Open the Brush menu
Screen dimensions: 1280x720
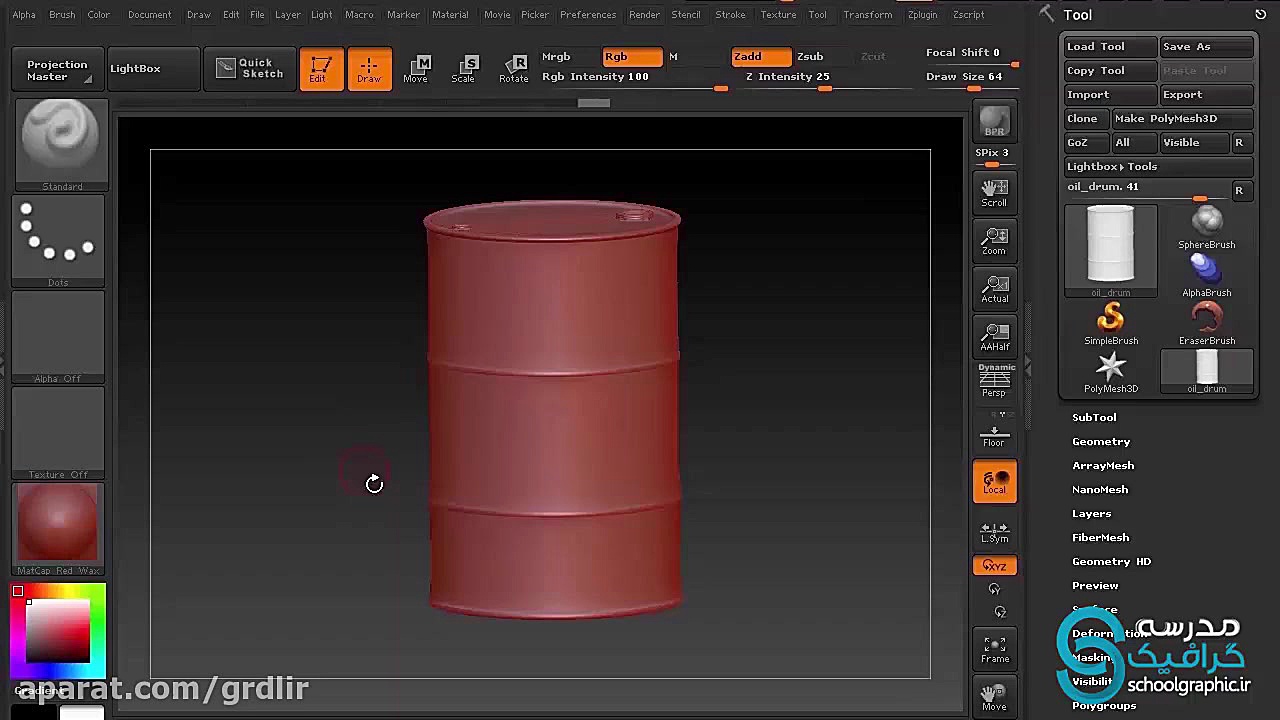point(62,15)
